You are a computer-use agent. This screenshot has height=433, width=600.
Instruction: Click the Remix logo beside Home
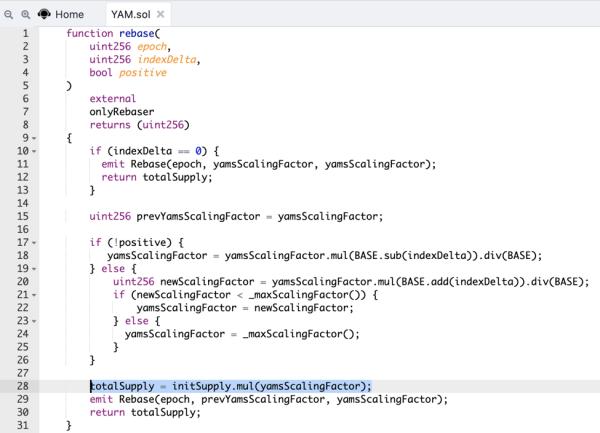click(43, 15)
